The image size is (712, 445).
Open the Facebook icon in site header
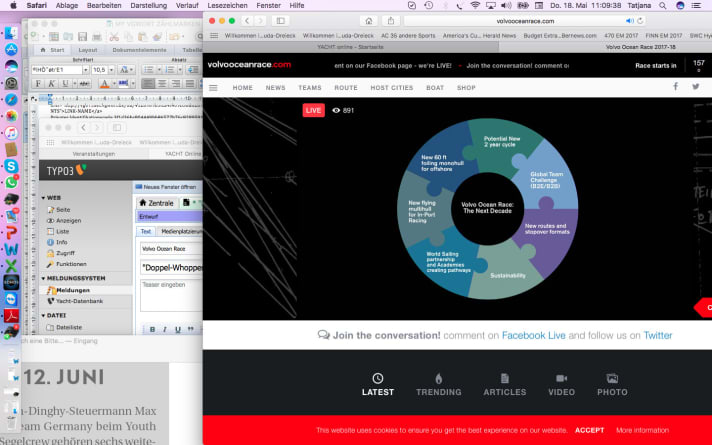(x=676, y=86)
